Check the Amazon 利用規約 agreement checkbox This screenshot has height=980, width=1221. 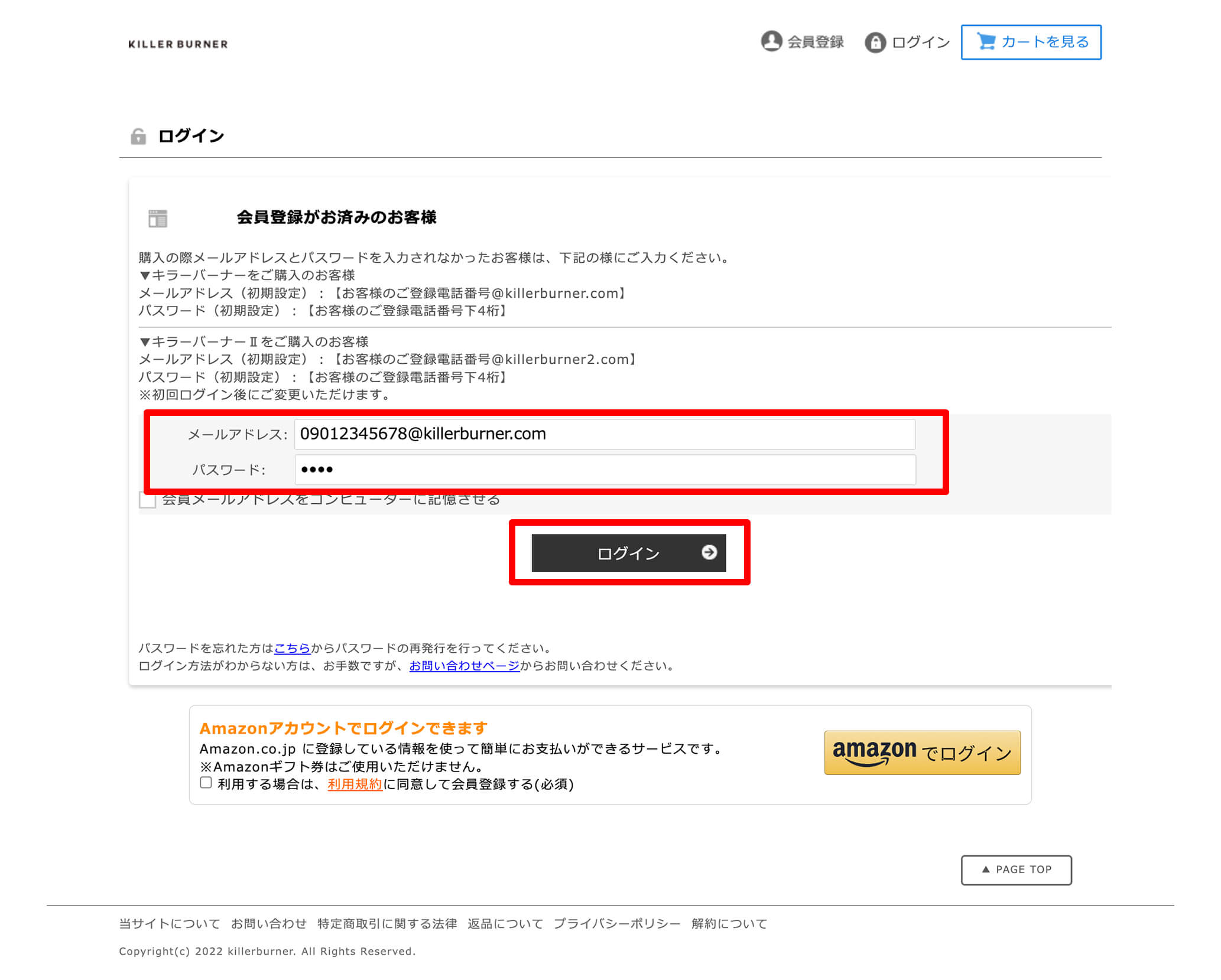point(206,783)
